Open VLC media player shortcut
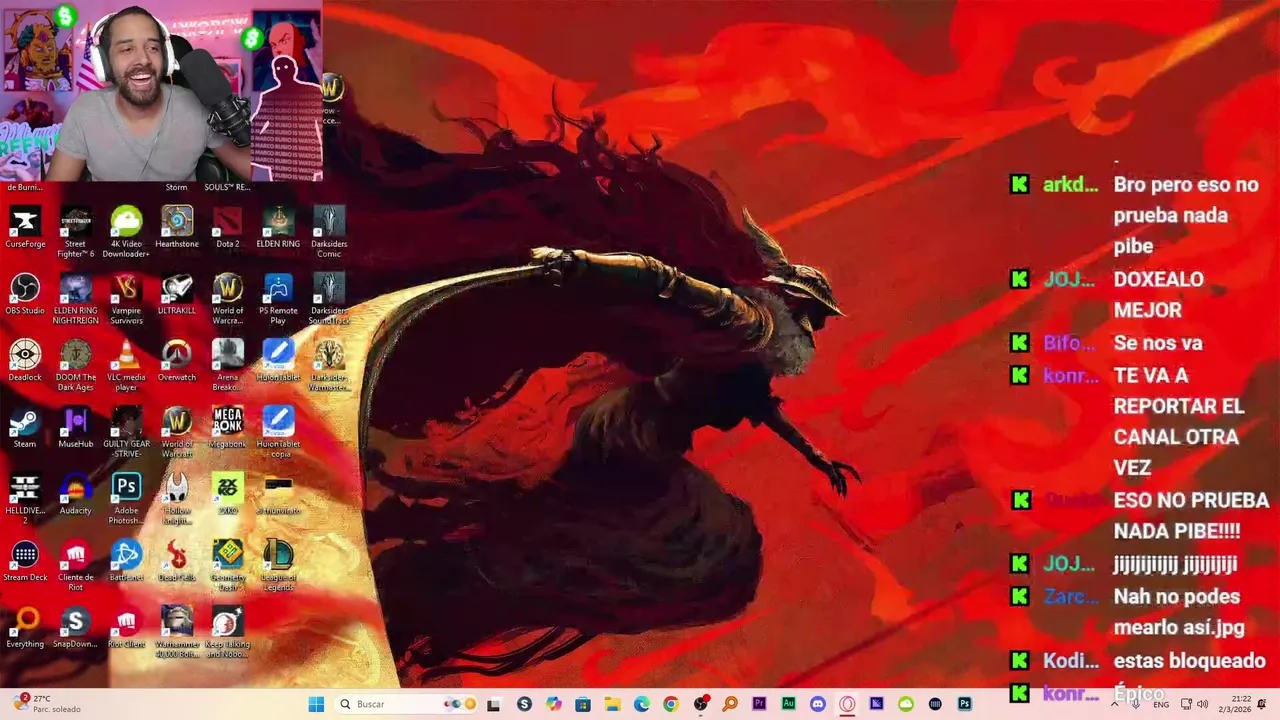 tap(126, 366)
